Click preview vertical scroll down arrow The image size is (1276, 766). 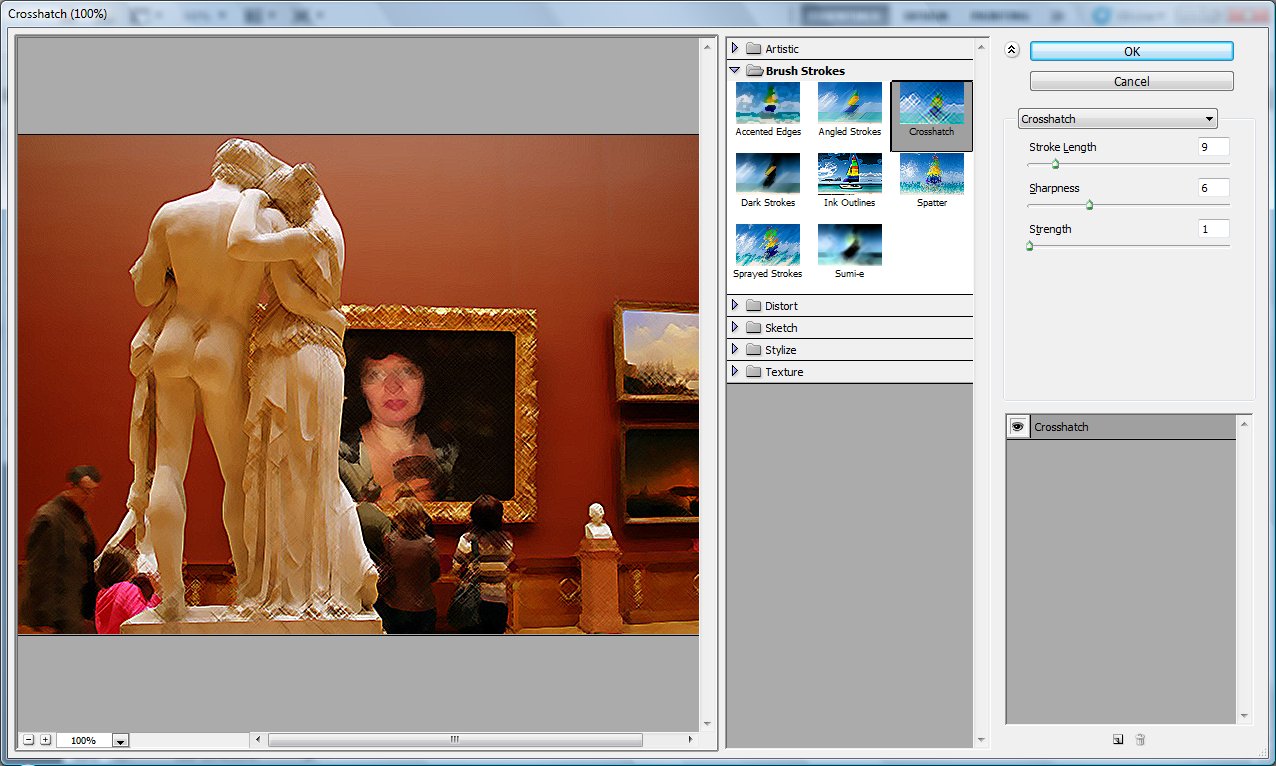(x=707, y=724)
